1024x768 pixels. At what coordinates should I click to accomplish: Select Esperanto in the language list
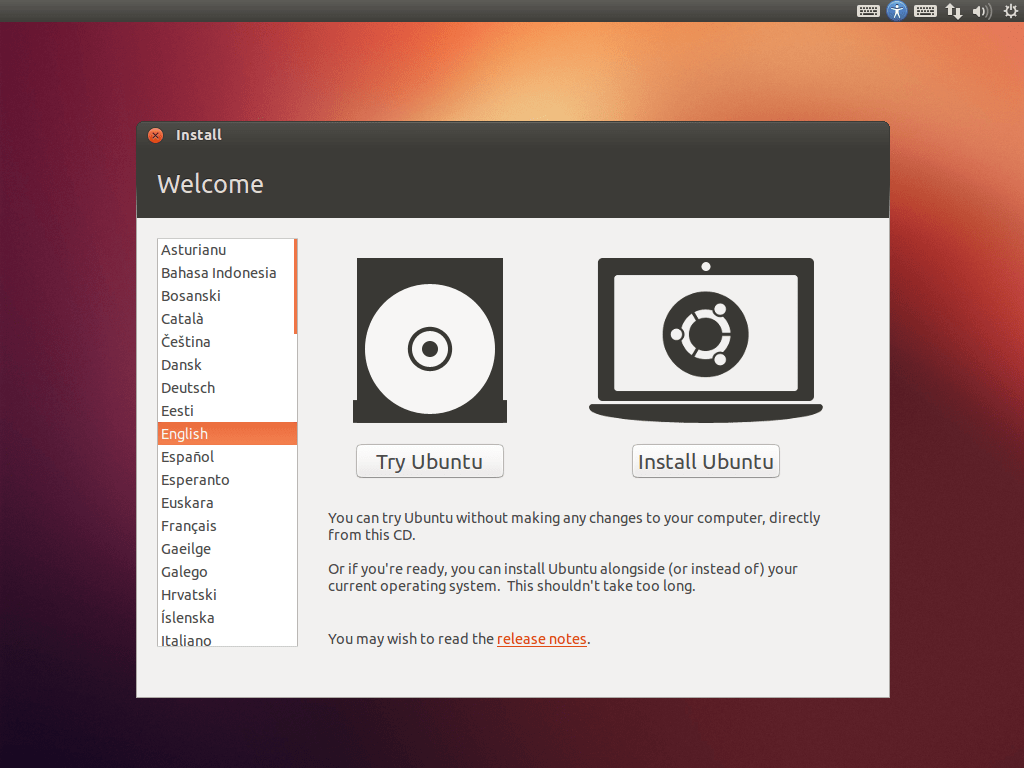click(x=210, y=479)
